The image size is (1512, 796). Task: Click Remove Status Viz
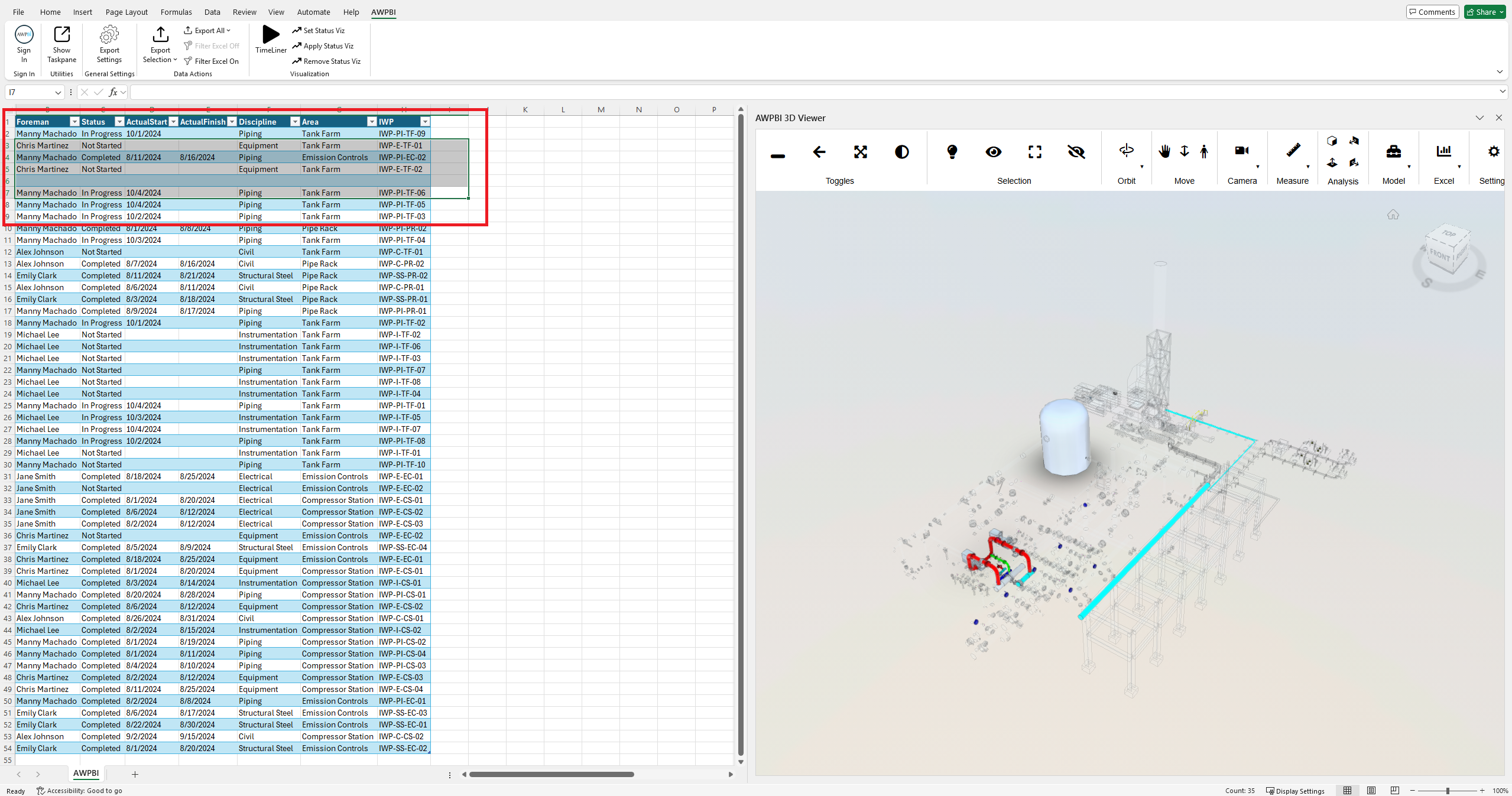click(326, 61)
